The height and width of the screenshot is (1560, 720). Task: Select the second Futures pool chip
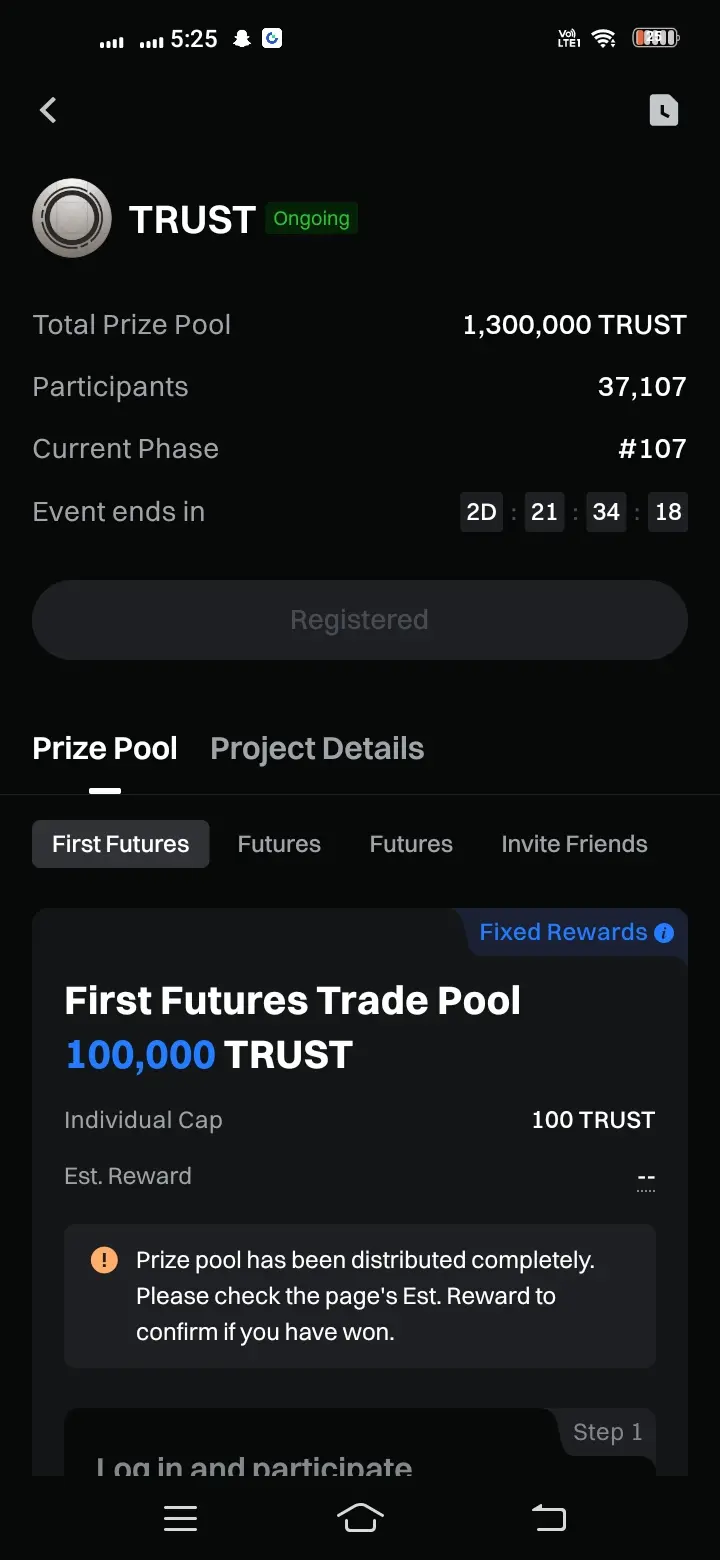pyautogui.click(x=279, y=844)
